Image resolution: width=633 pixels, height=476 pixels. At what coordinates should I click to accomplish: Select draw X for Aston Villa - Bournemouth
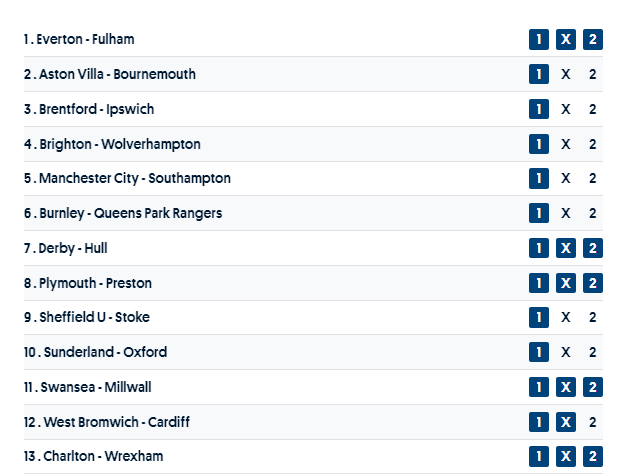[566, 74]
